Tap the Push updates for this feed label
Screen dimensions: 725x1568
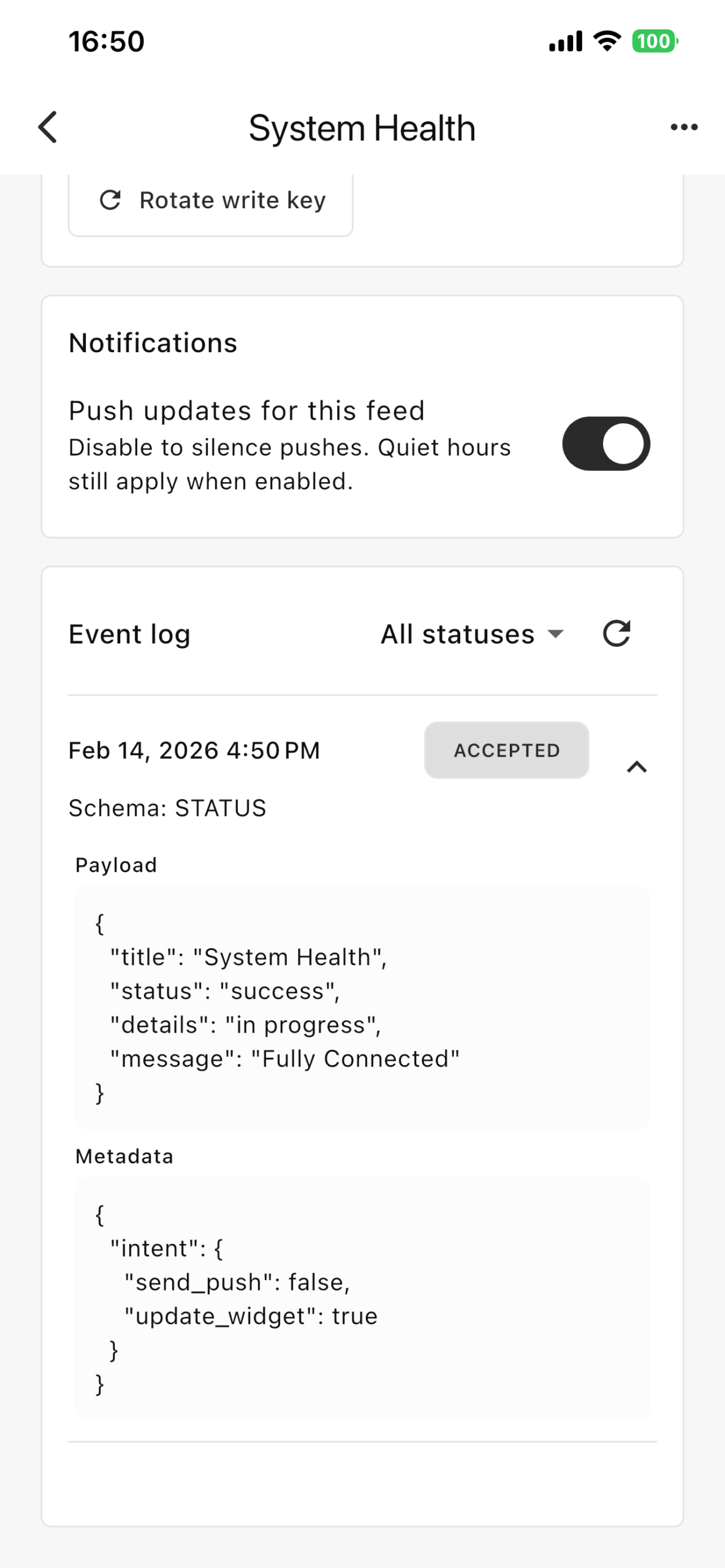click(246, 411)
